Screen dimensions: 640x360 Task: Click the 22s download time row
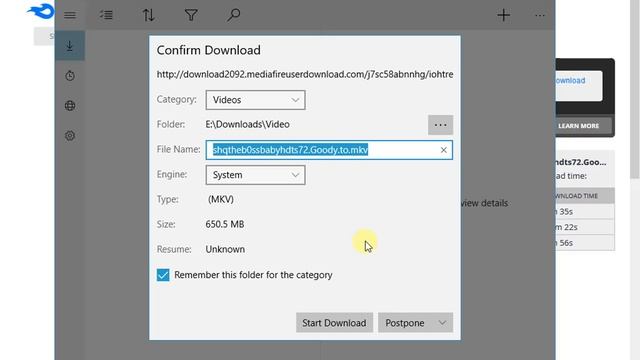(585, 227)
